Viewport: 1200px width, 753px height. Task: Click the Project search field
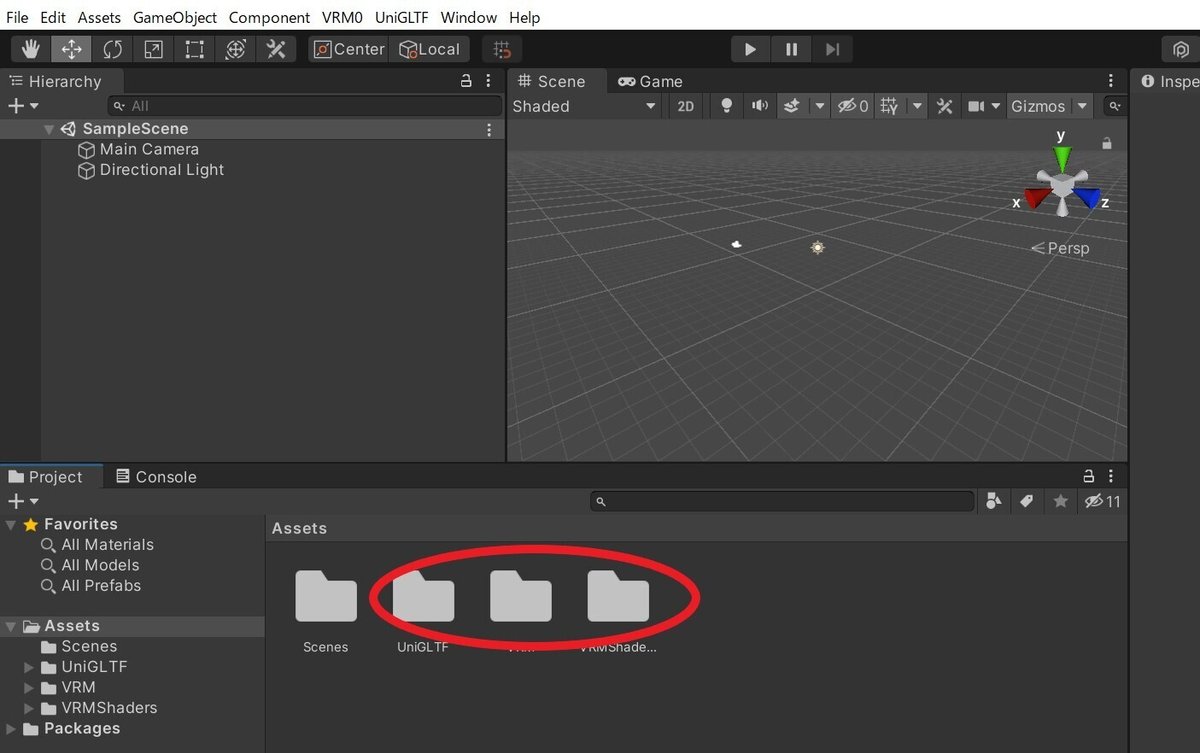pyautogui.click(x=782, y=501)
